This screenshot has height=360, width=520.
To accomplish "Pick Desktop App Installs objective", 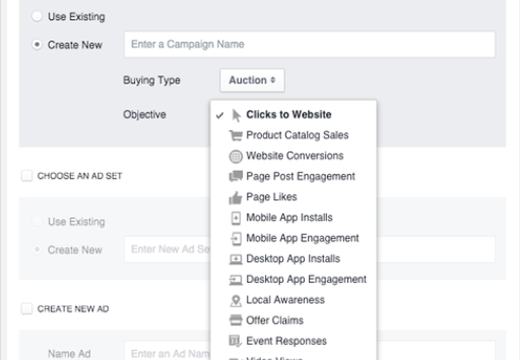I will click(294, 259).
